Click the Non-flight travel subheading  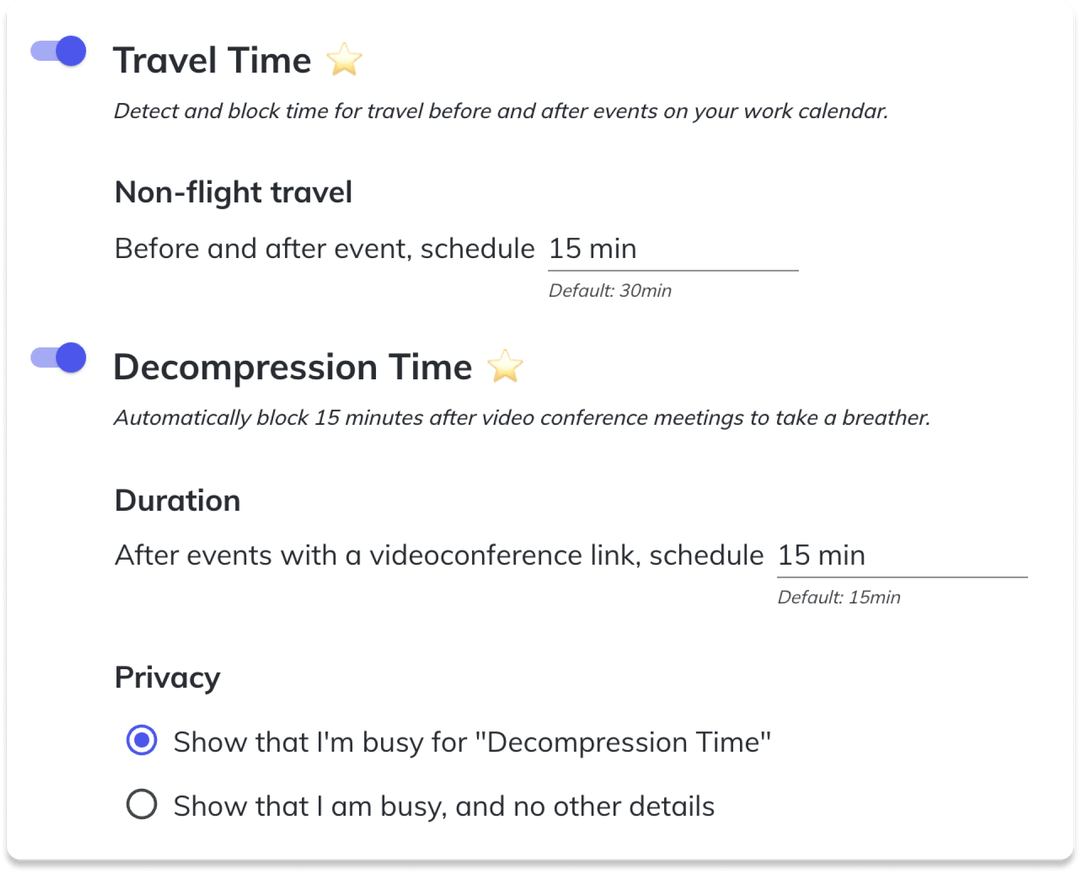[233, 192]
